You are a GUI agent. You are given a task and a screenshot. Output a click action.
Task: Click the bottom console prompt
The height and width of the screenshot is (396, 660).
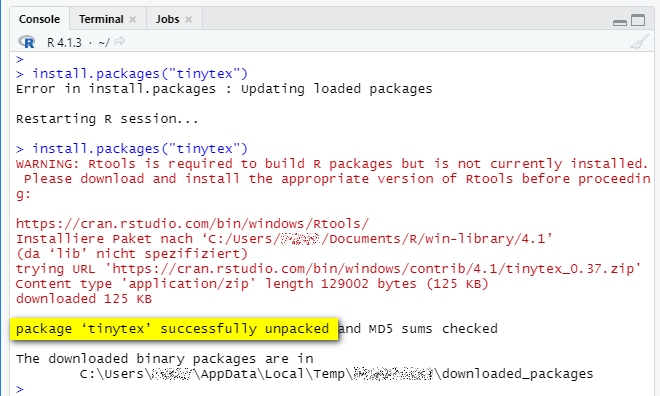point(20,389)
